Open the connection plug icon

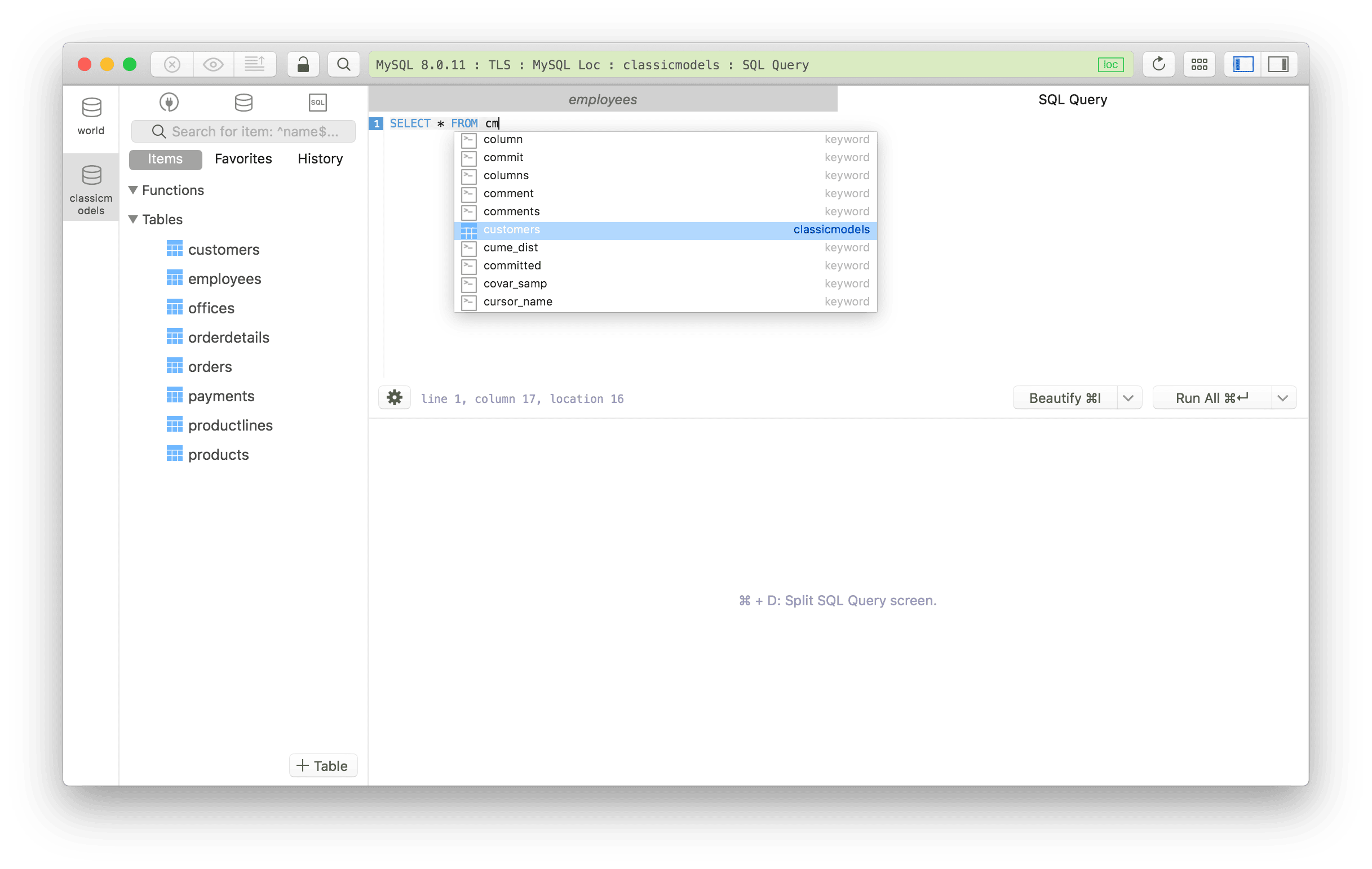(169, 103)
